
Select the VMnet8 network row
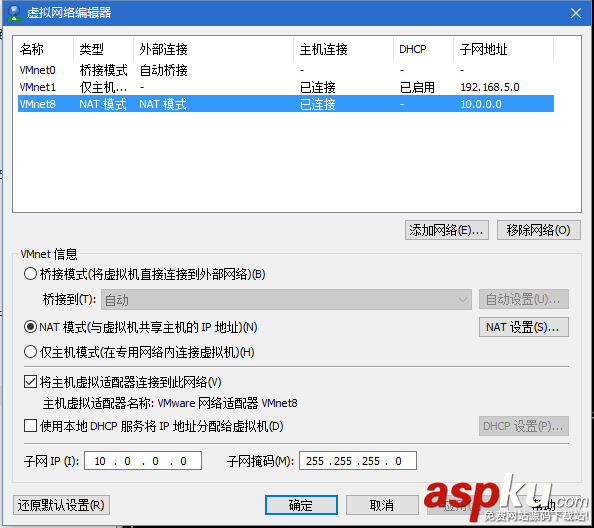coord(286,104)
